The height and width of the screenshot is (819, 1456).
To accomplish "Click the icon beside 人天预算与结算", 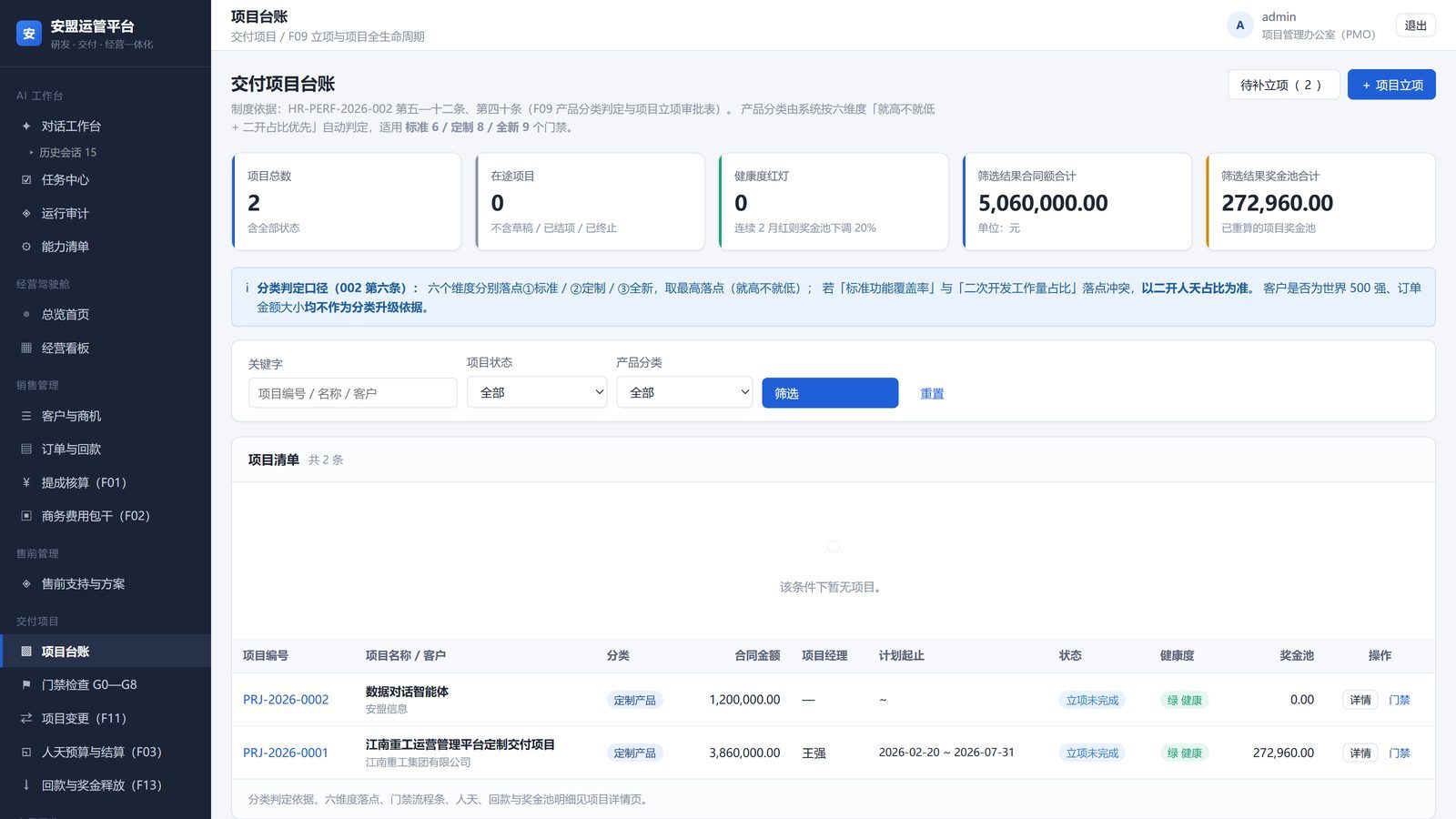I will coord(26,752).
